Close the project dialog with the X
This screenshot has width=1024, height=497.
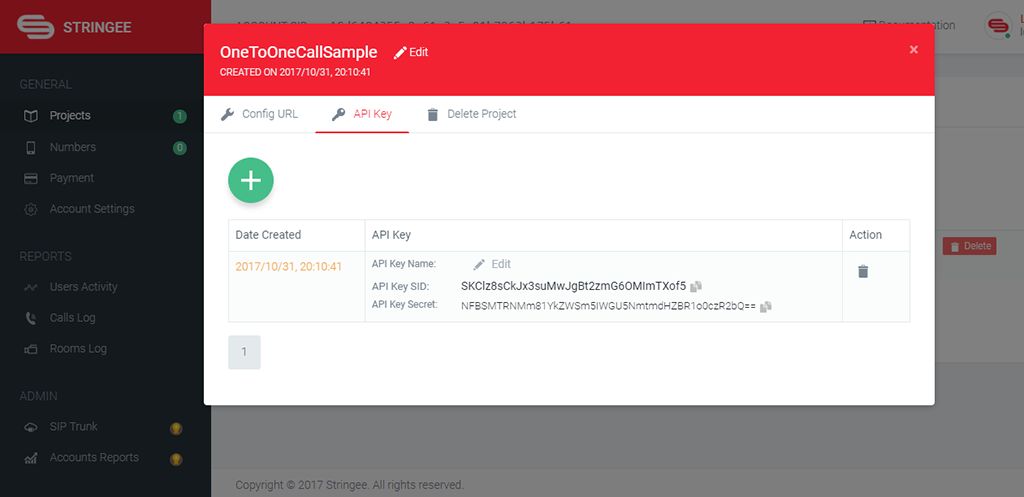pyautogui.click(x=914, y=50)
